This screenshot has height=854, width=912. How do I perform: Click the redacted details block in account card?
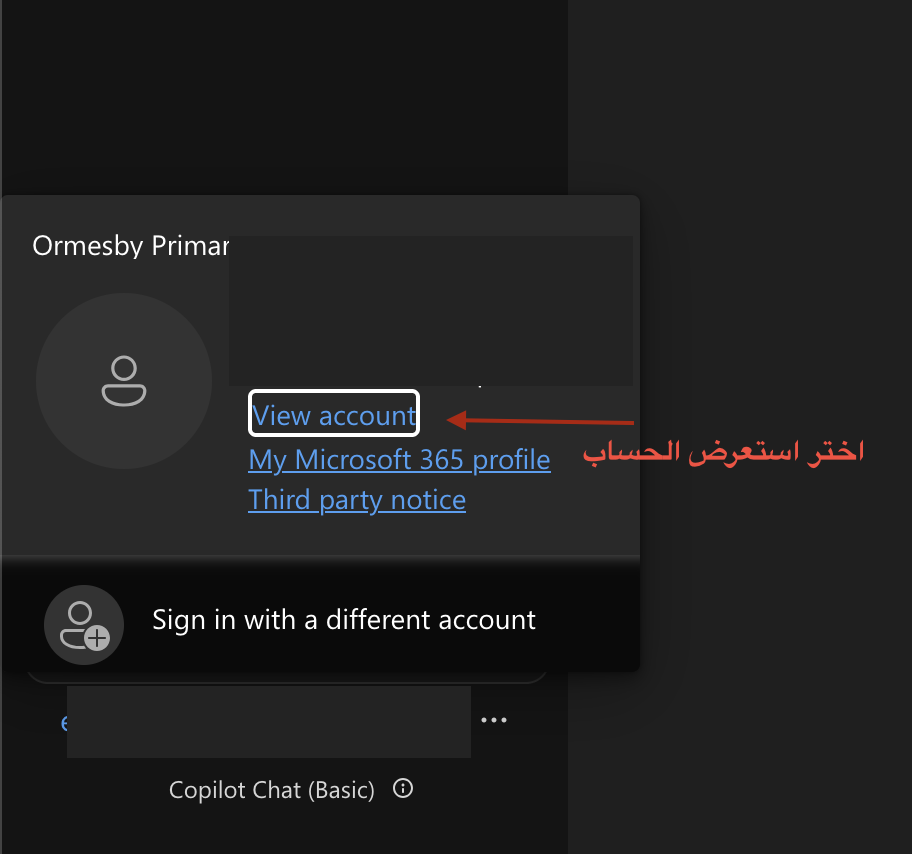[x=430, y=310]
